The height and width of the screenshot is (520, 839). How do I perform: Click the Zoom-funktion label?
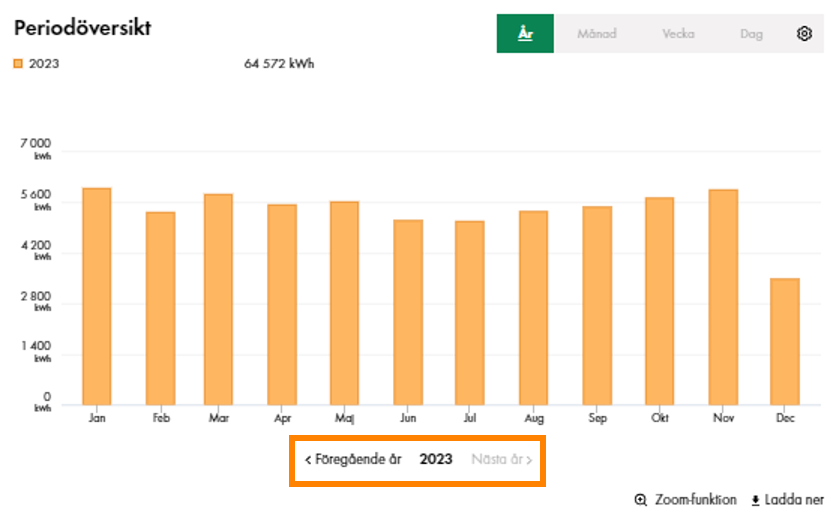(696, 500)
